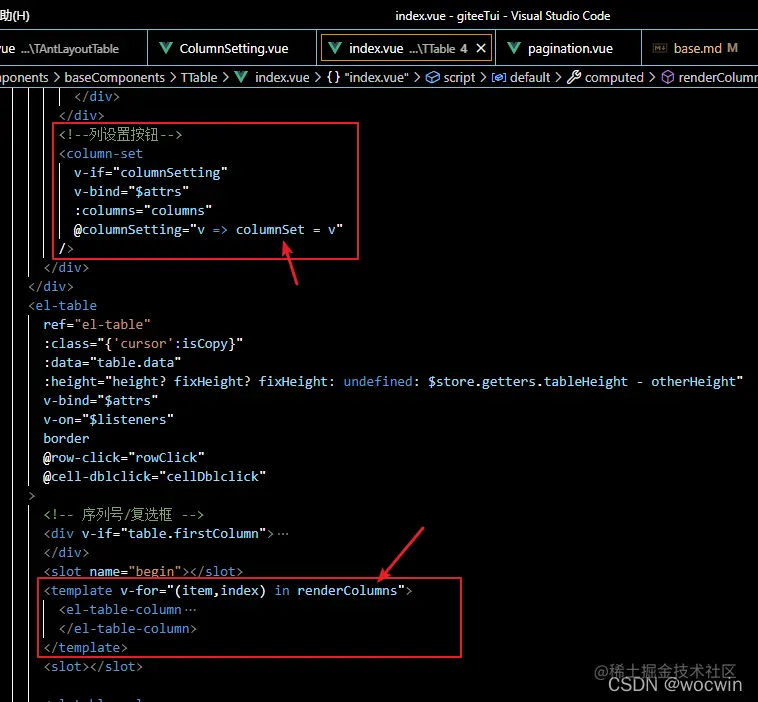Click the empty <slot></slot> line

93,667
